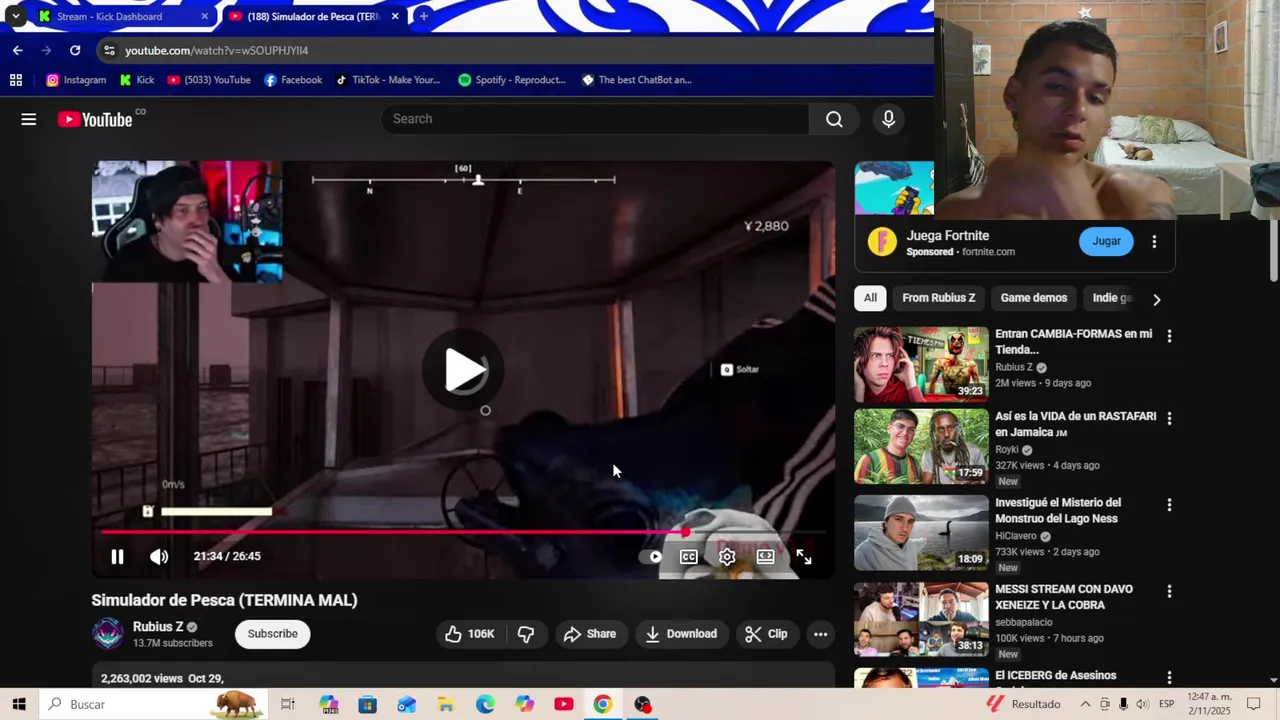Image resolution: width=1280 pixels, height=720 pixels.
Task: Switch to theater mode view
Action: point(765,557)
